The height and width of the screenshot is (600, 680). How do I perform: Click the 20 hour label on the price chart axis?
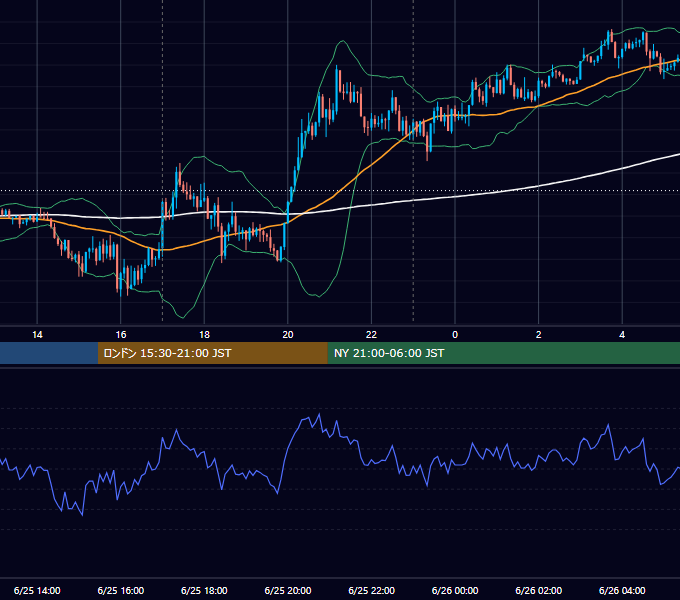click(288, 335)
